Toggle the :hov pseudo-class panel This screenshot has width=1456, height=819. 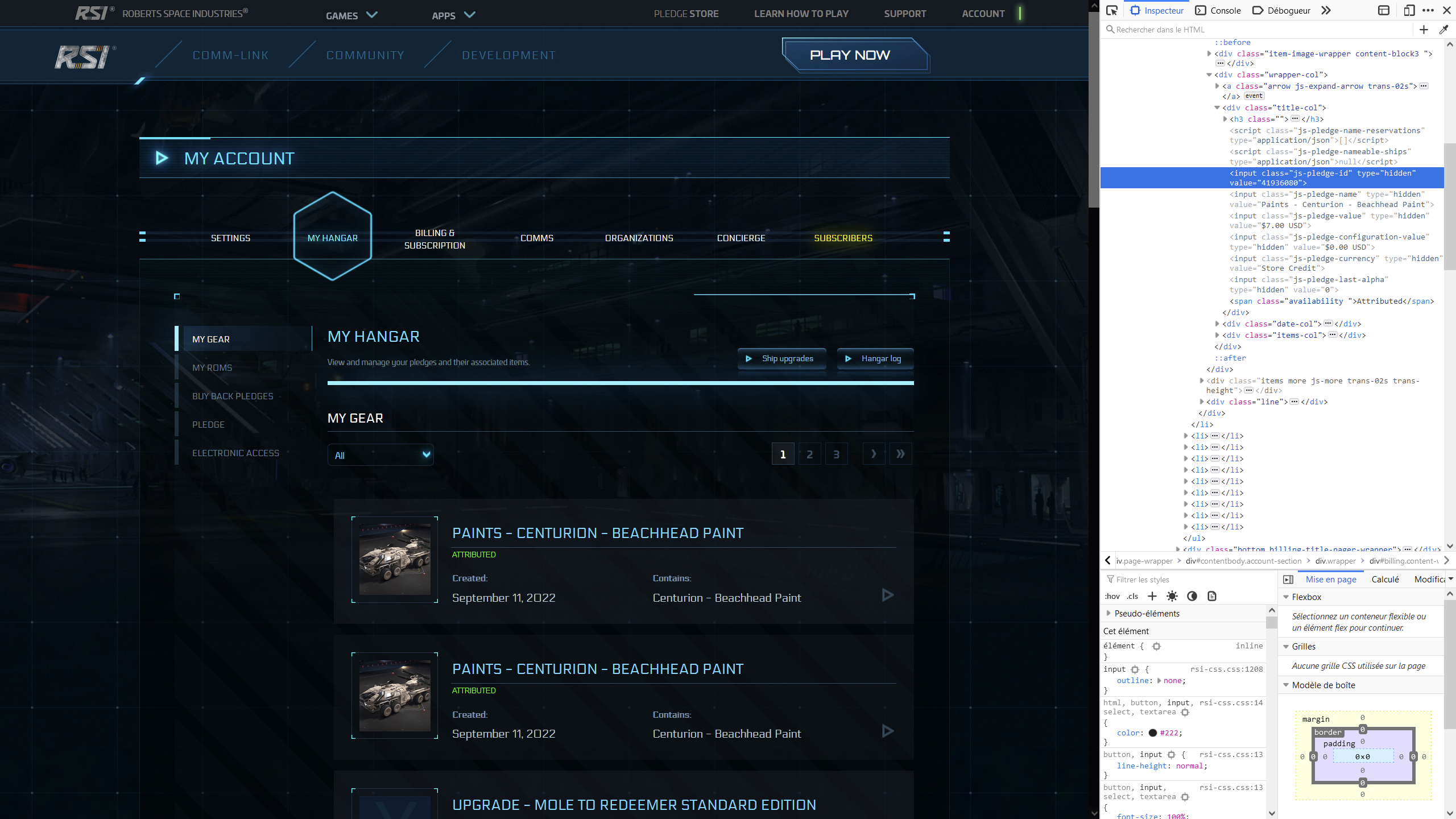tap(1112, 596)
